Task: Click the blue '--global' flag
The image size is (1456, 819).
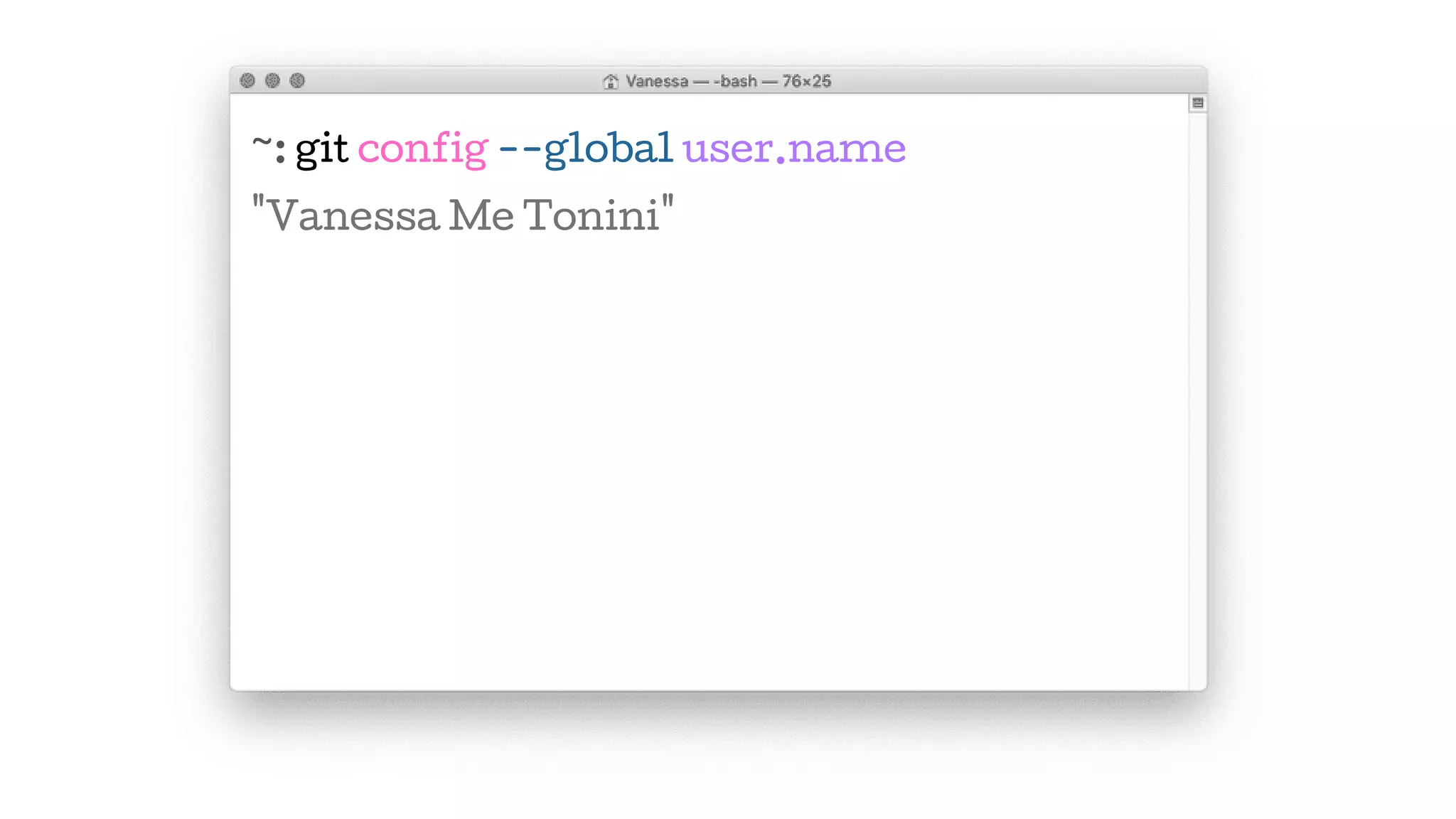Action: (x=586, y=149)
